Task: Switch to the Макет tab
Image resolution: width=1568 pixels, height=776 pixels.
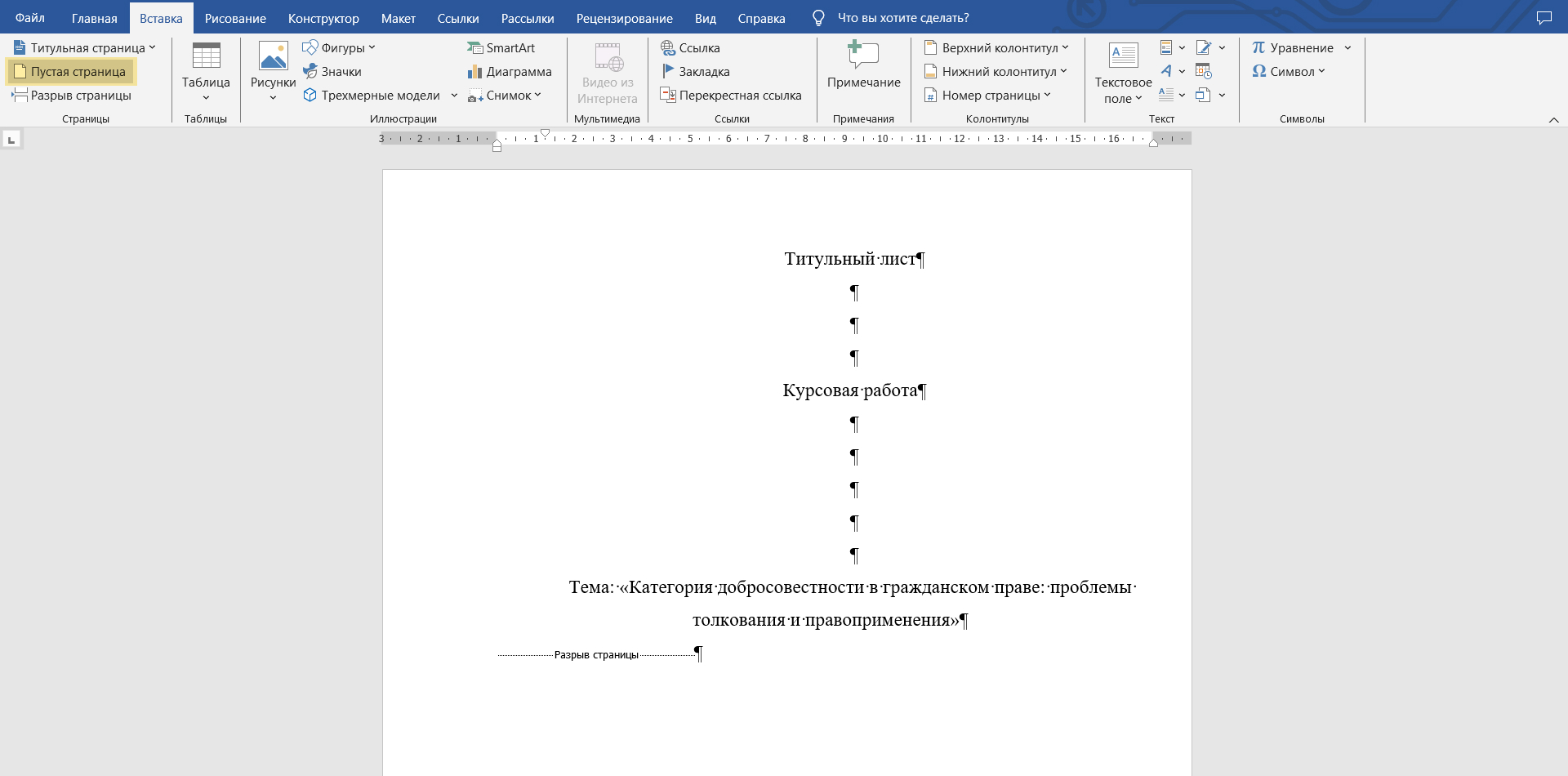Action: coord(399,17)
